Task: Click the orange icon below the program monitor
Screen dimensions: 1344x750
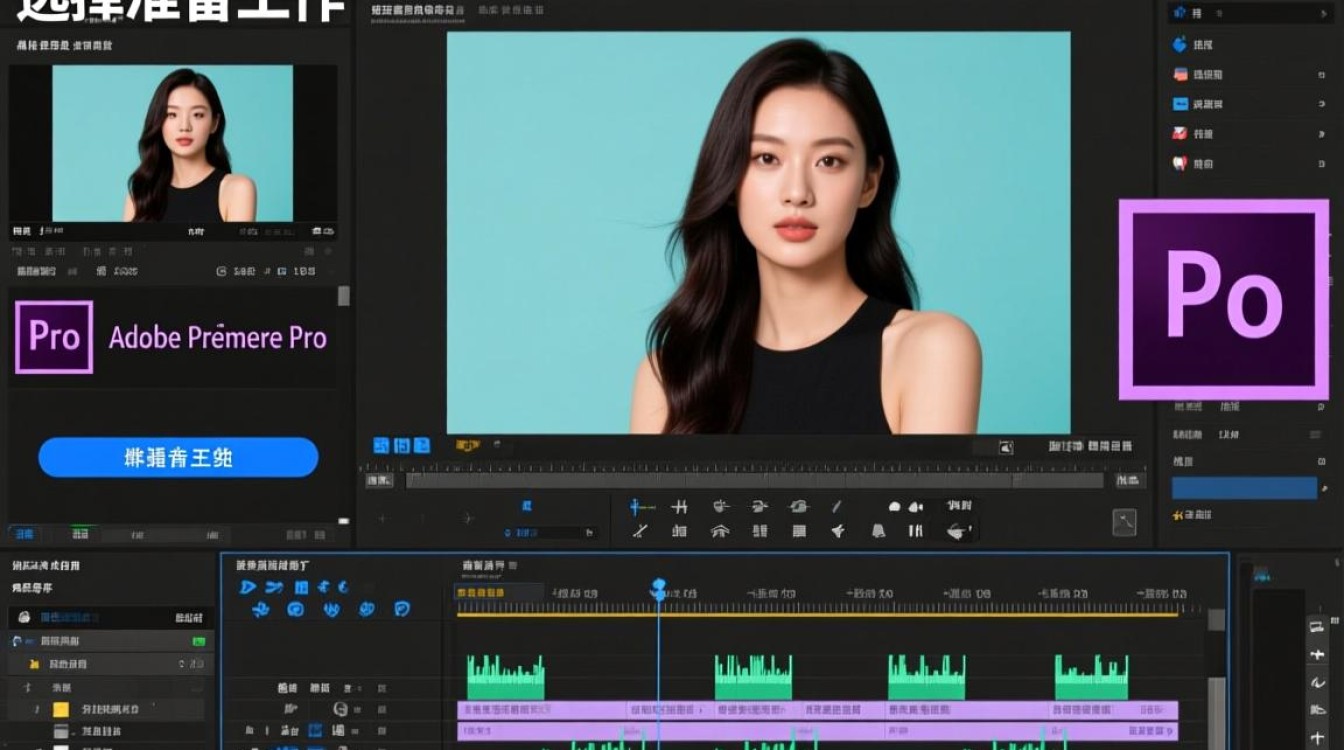Action: click(x=467, y=445)
